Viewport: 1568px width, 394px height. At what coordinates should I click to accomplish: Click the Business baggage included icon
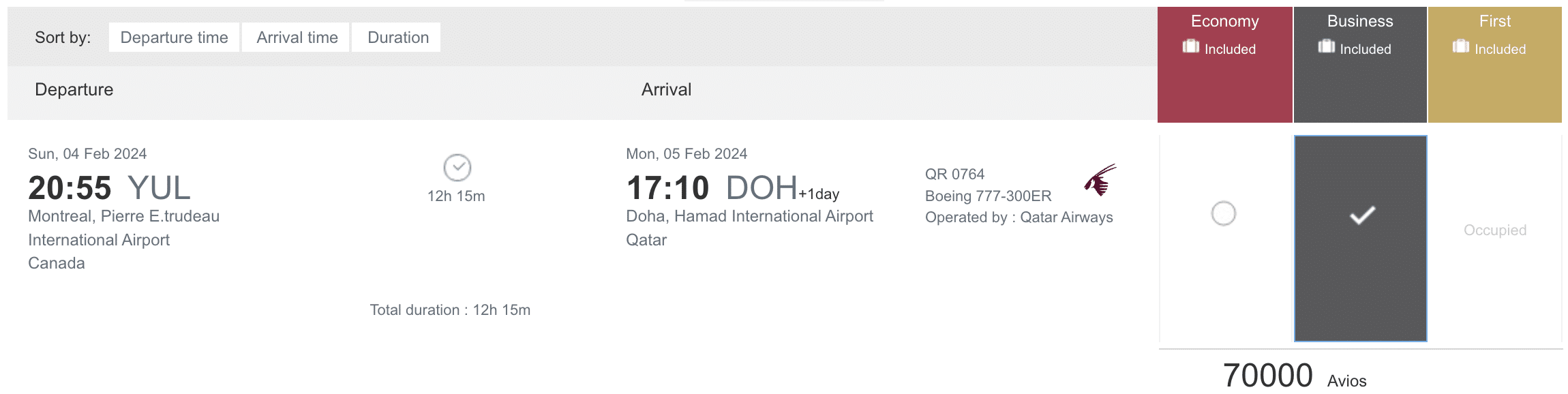(x=1326, y=46)
